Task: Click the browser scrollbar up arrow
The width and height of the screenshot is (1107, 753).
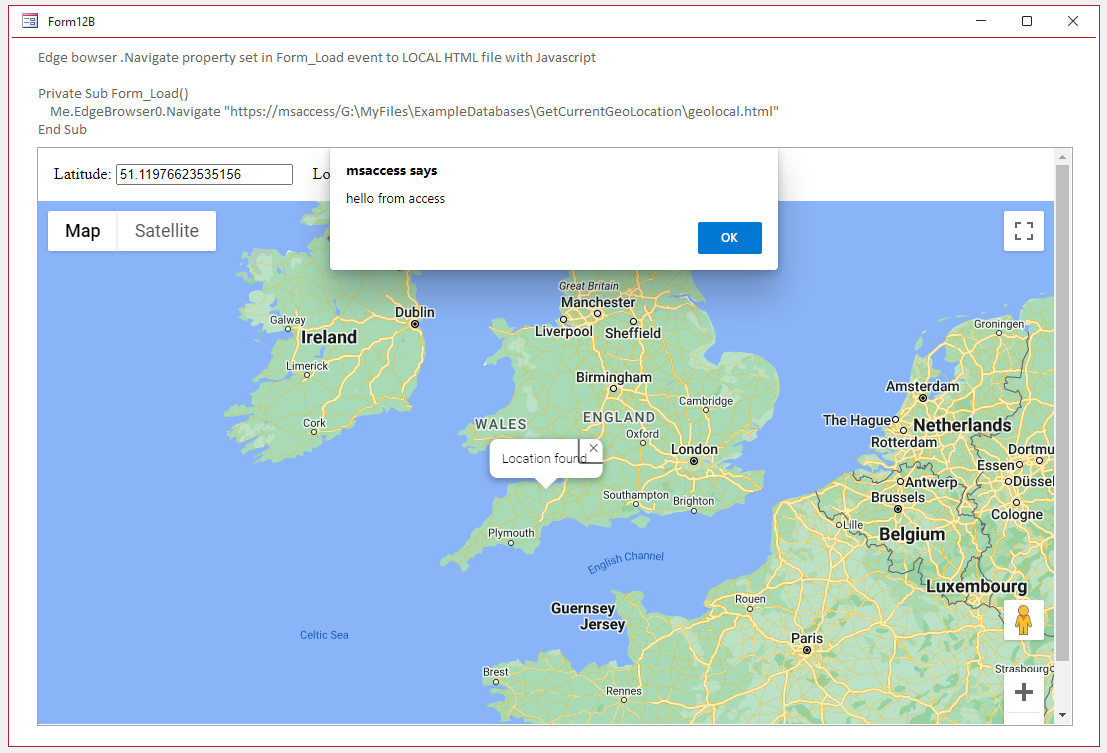Action: [x=1062, y=157]
